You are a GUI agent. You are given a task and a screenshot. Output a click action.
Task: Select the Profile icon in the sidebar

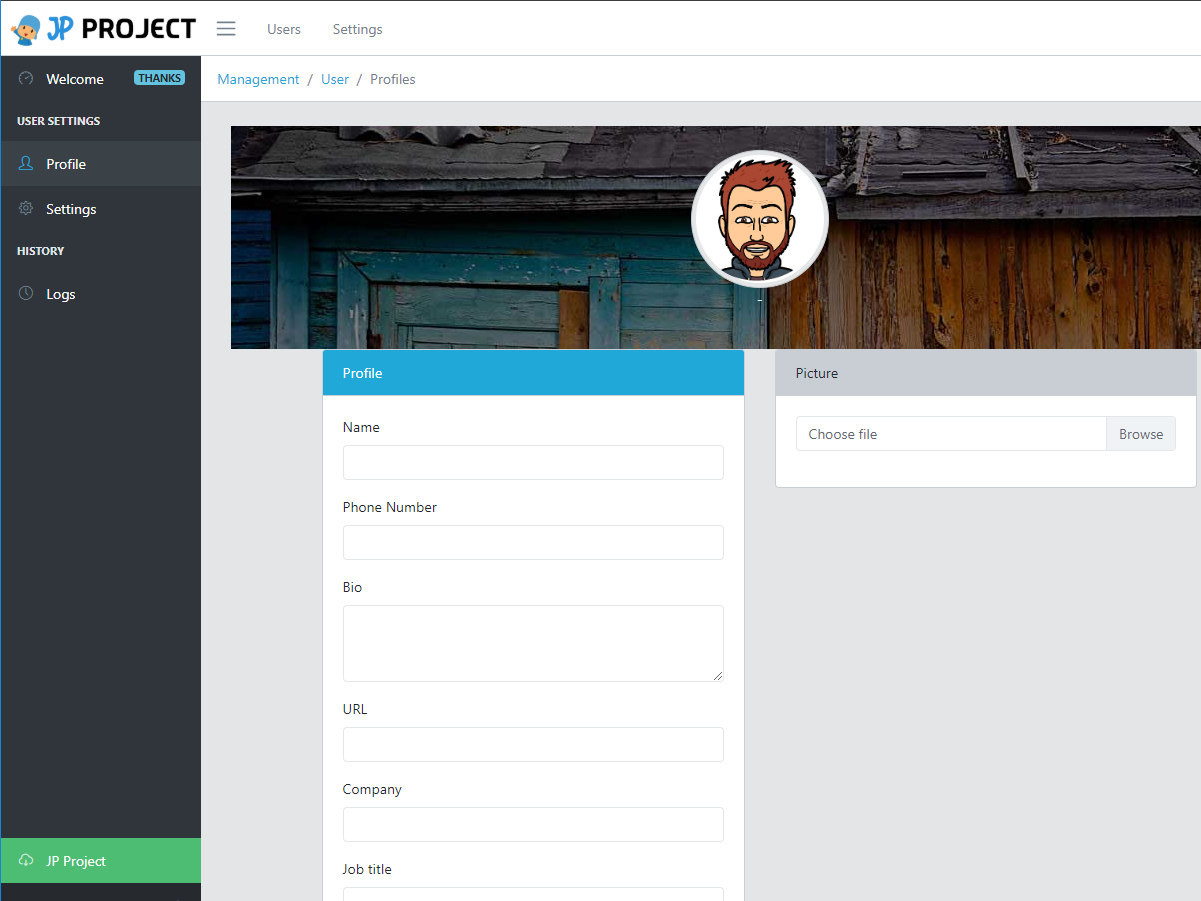pos(26,163)
